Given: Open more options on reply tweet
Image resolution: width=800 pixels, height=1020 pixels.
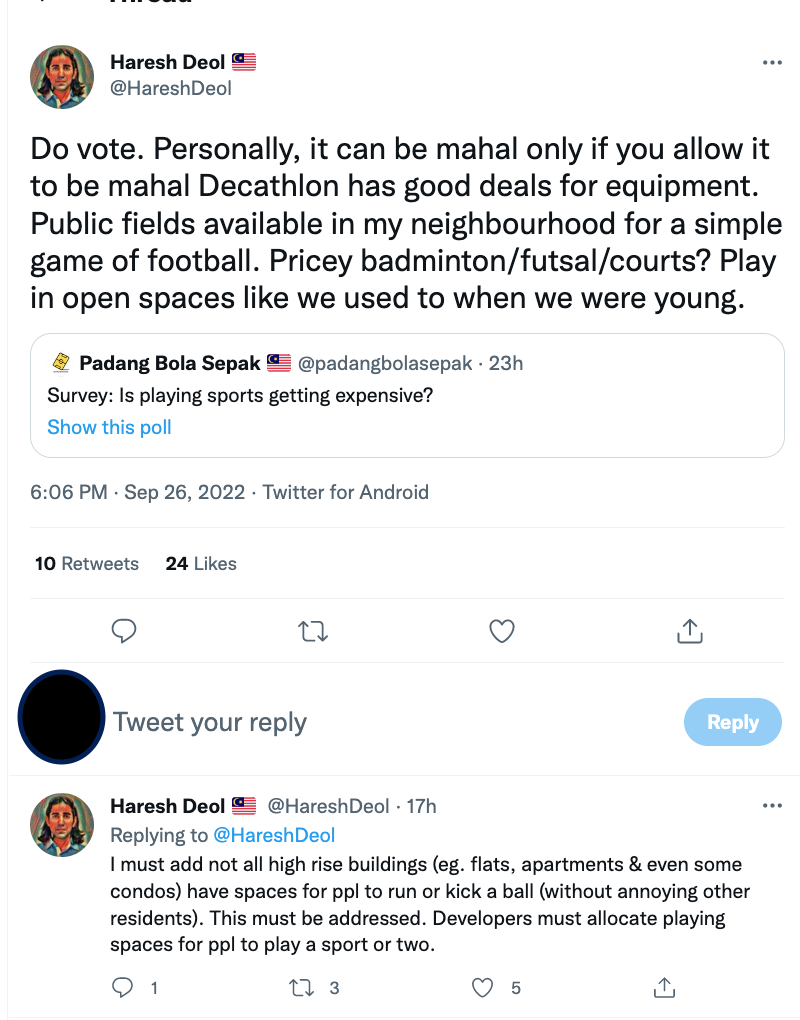Looking at the screenshot, I should [772, 806].
